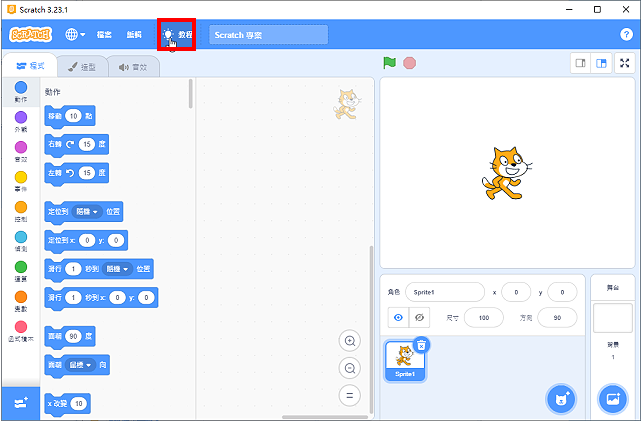The height and width of the screenshot is (423, 641).
Task: Open the 檔案 (File) menu
Action: [x=104, y=35]
